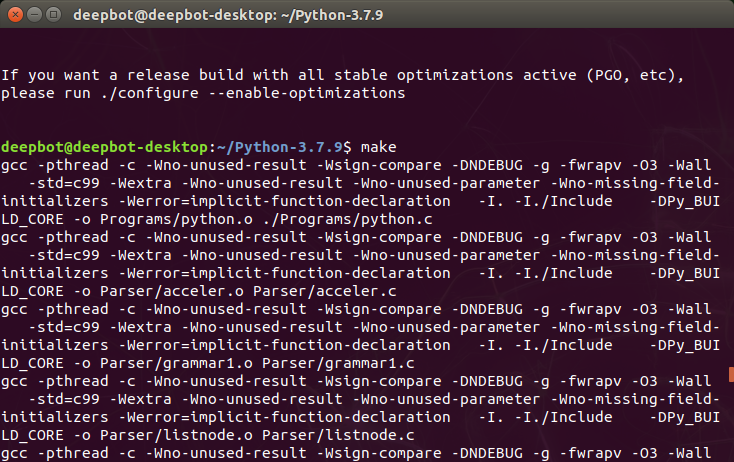The height and width of the screenshot is (462, 734).
Task: Click the 'Parser/listnode.o' output name
Action: click(x=176, y=435)
